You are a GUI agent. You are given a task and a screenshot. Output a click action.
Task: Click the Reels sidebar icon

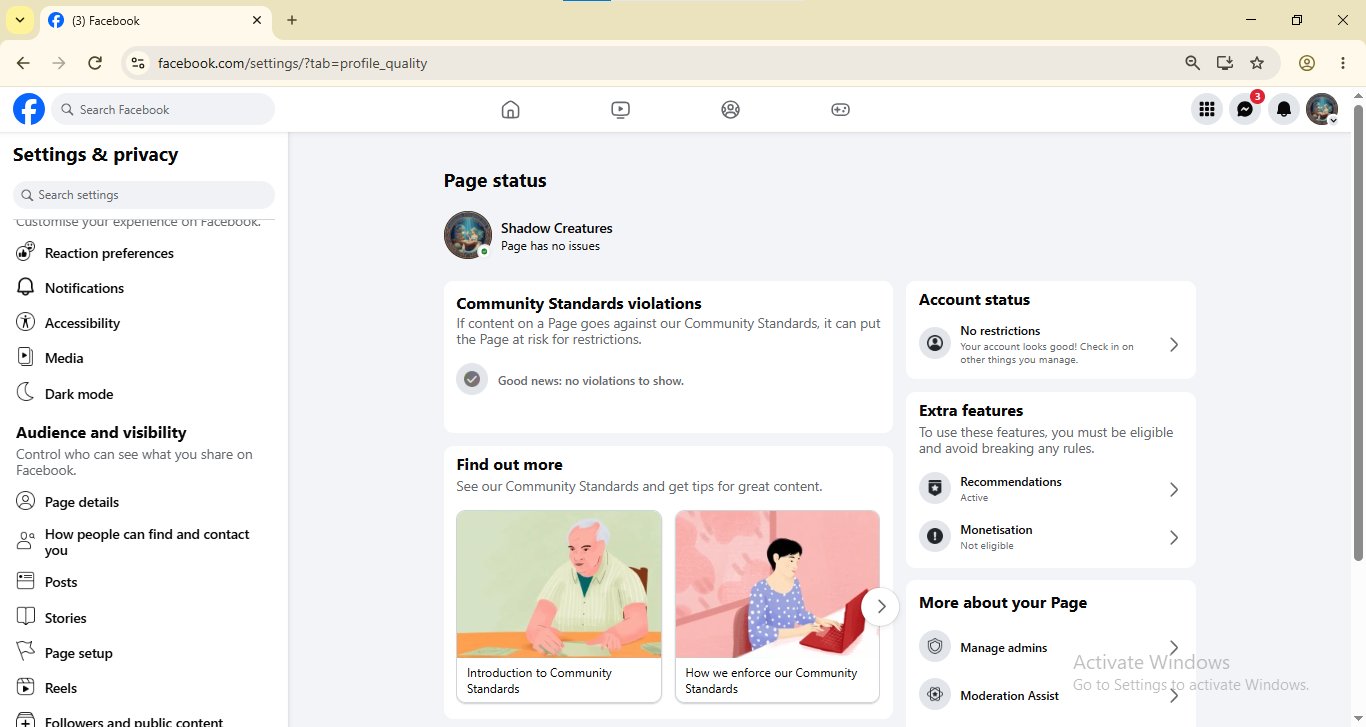[x=26, y=687]
